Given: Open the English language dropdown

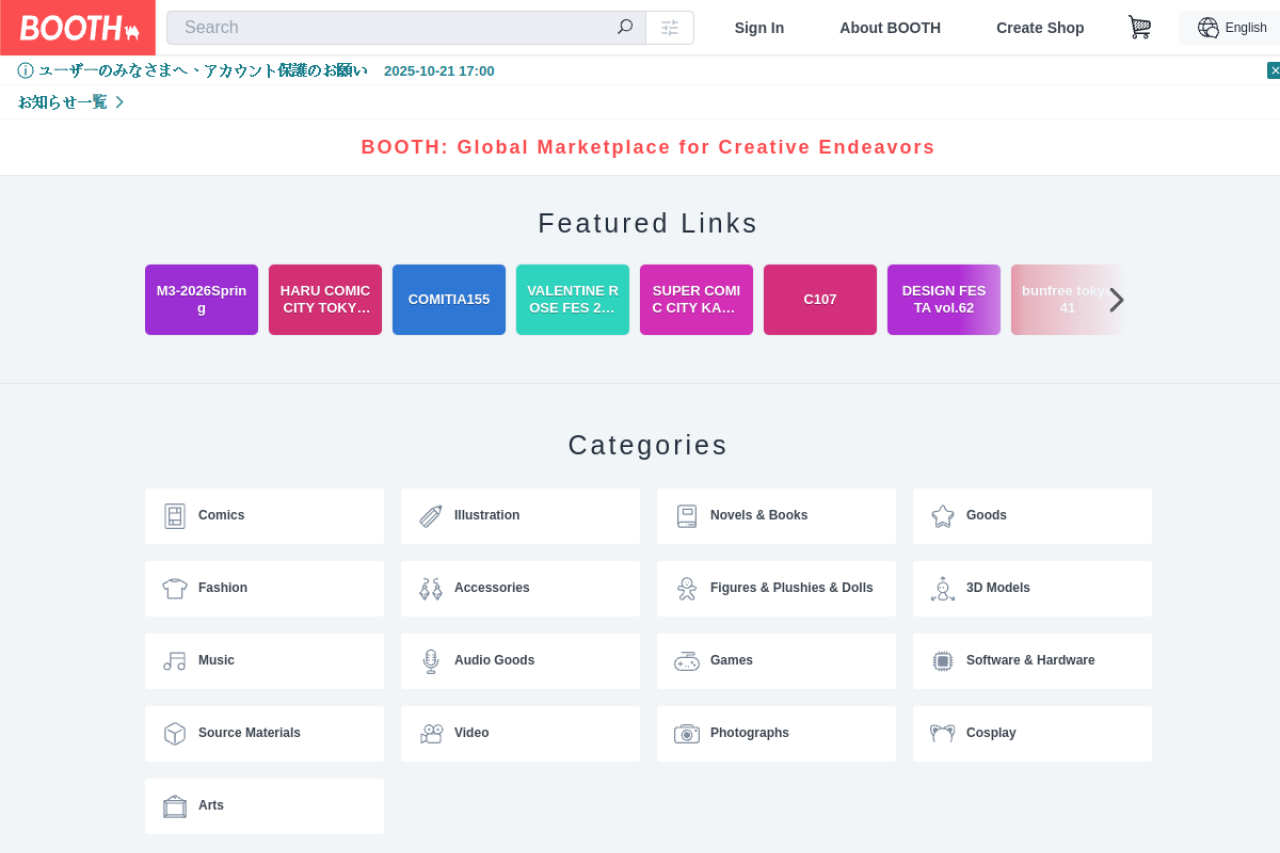Looking at the screenshot, I should [1232, 28].
